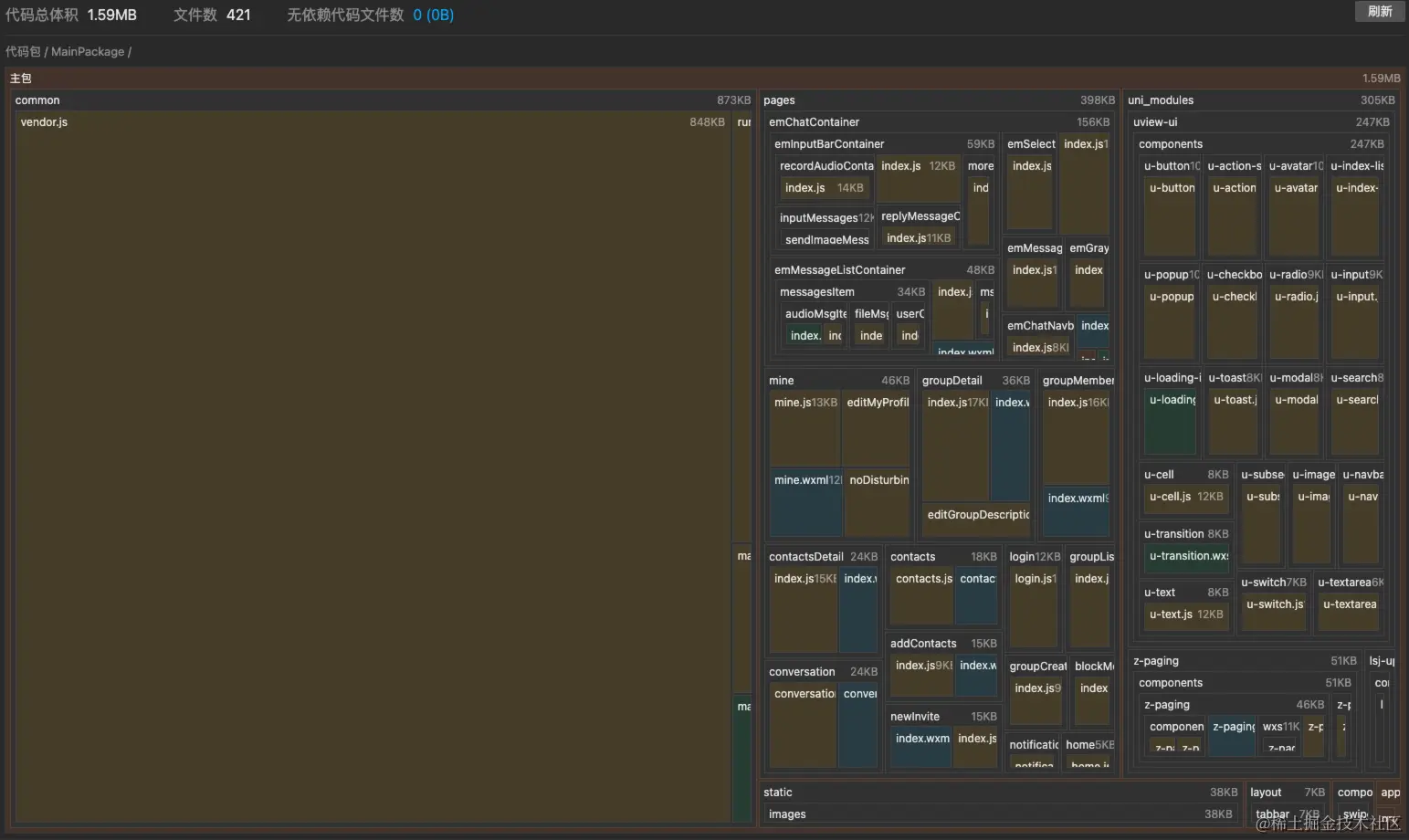
Task: Select the sendImageMess block
Action: pyautogui.click(x=826, y=239)
